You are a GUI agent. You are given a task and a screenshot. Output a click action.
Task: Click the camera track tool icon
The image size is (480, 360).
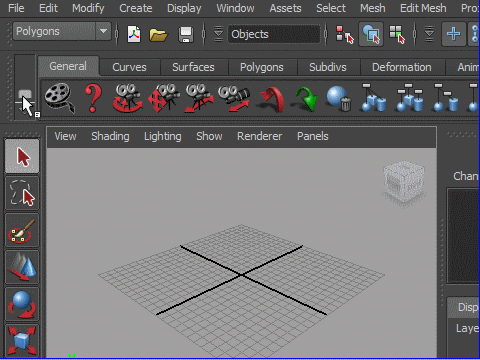pos(163,98)
